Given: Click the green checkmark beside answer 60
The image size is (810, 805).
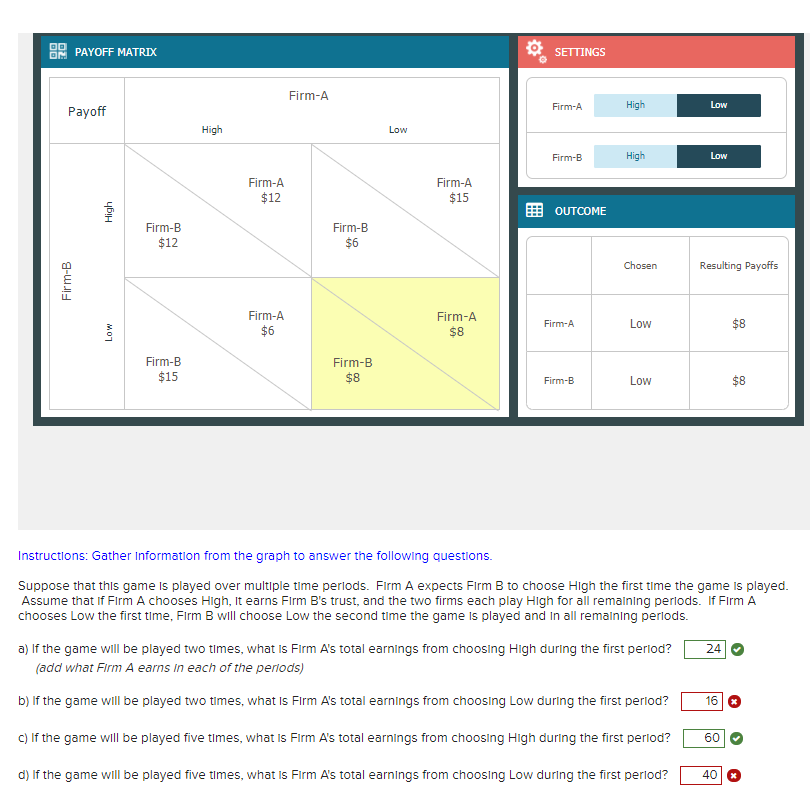Looking at the screenshot, I should (x=735, y=738).
